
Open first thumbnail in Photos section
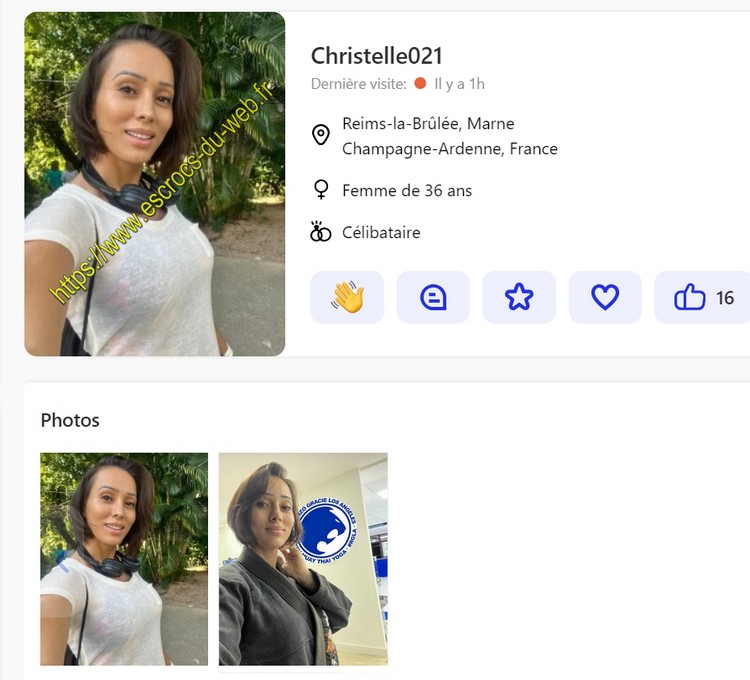tap(124, 559)
